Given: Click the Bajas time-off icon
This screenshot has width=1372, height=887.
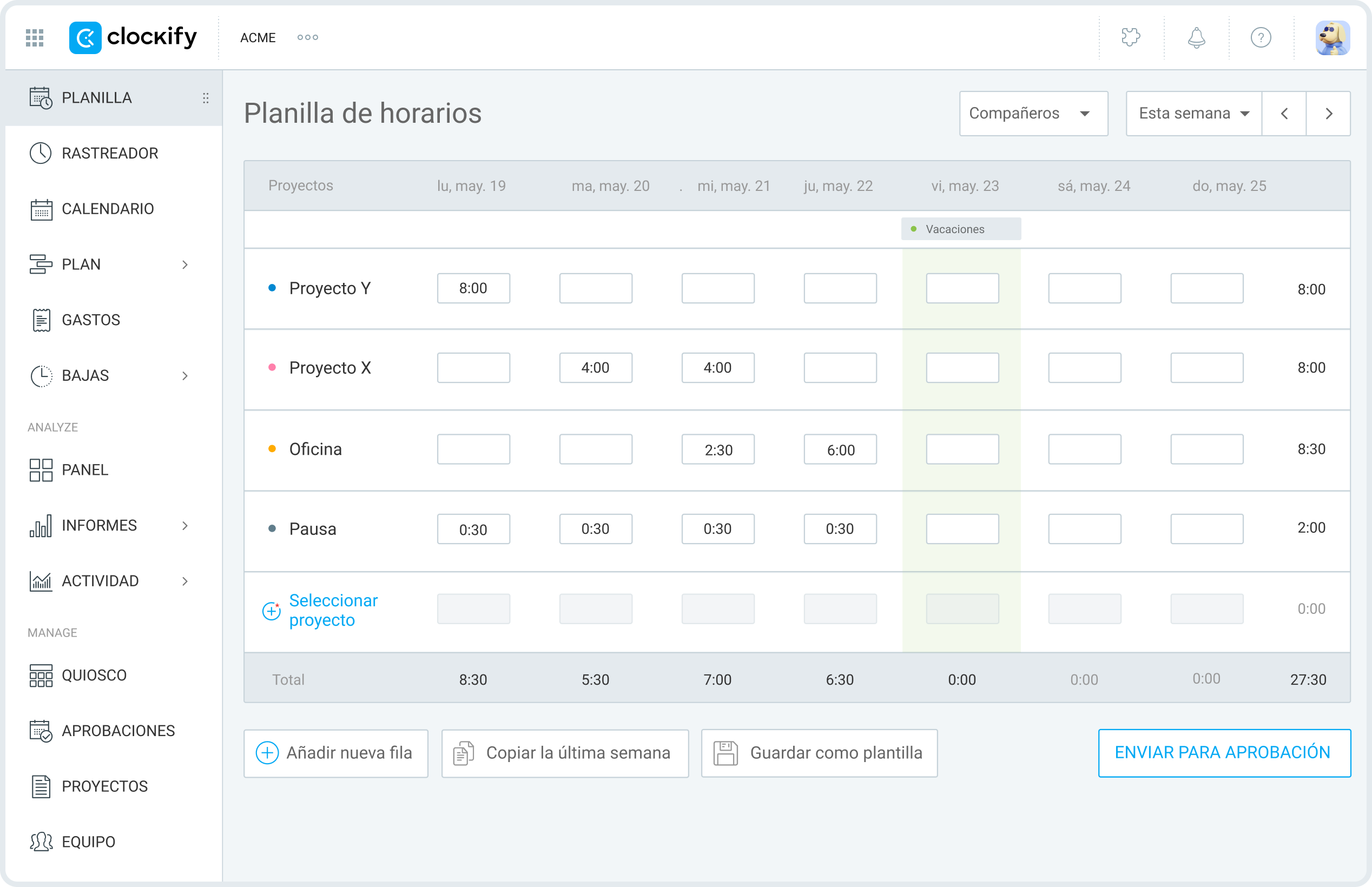Looking at the screenshot, I should [41, 375].
